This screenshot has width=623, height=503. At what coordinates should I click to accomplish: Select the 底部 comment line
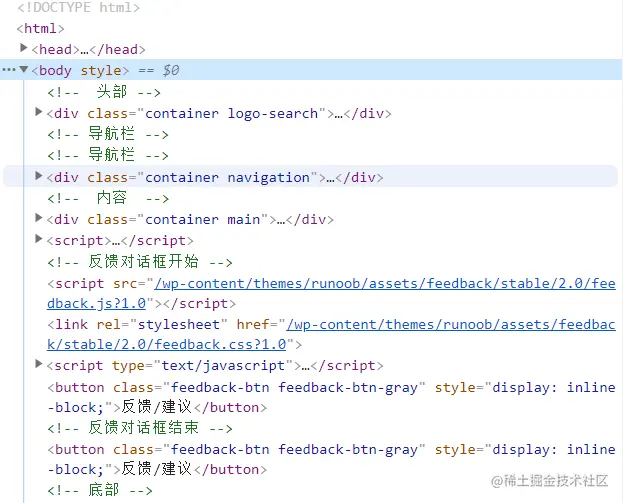100,490
